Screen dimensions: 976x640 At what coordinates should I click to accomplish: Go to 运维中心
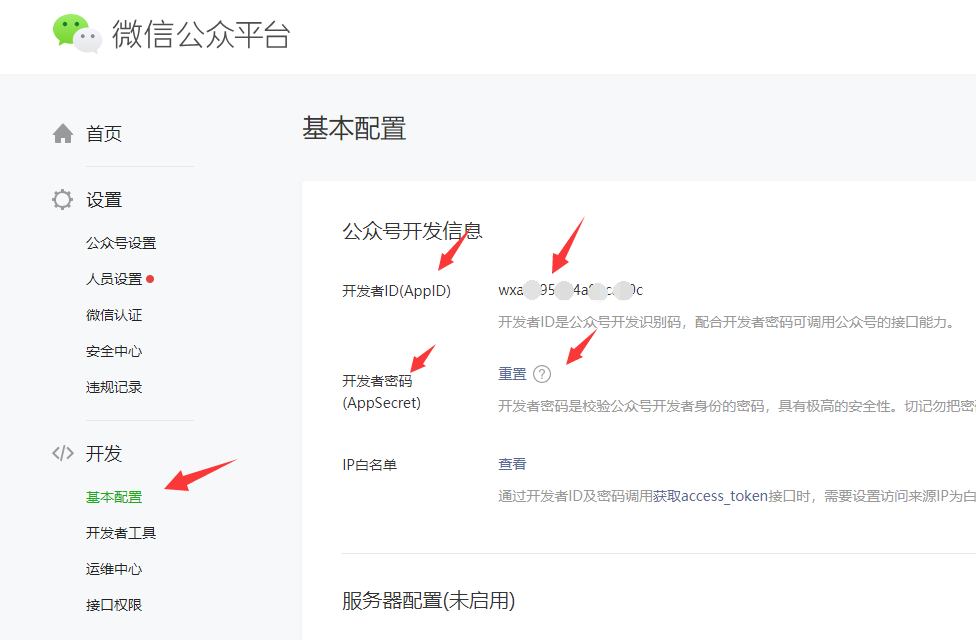[x=114, y=569]
